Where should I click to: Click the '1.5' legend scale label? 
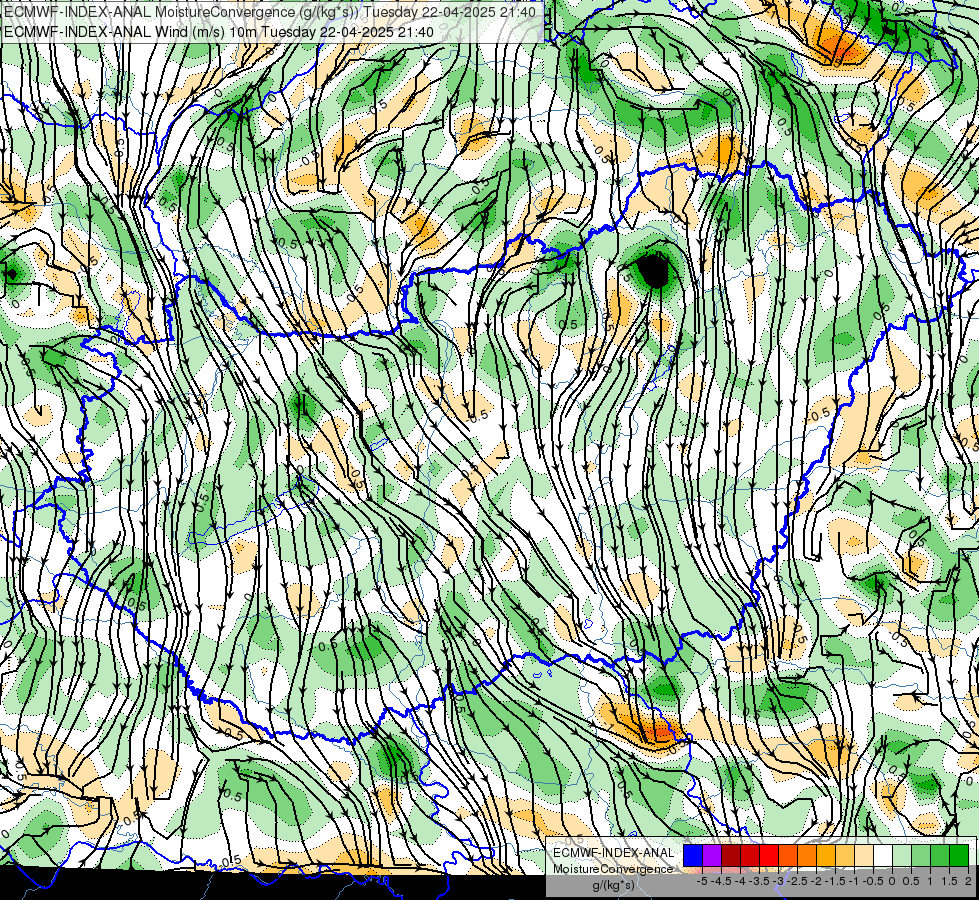click(x=950, y=881)
